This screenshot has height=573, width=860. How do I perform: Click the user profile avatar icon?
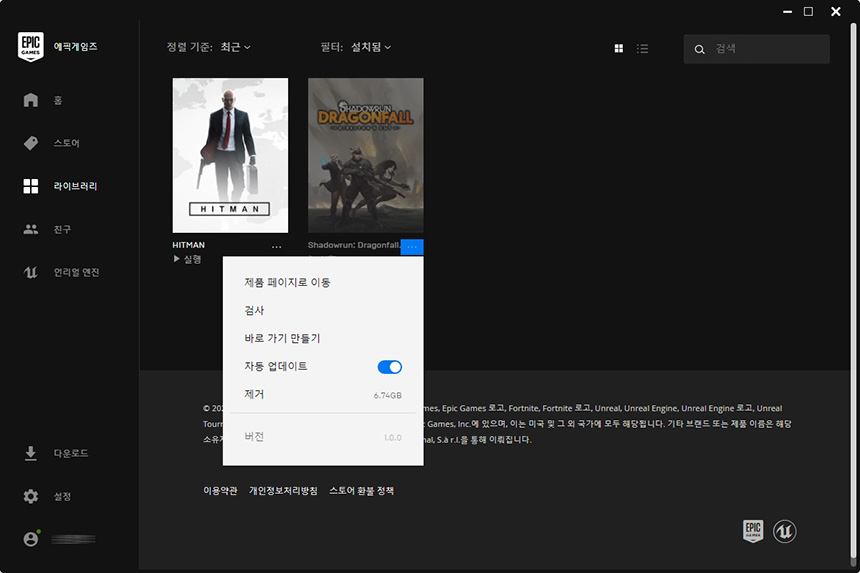coord(31,539)
